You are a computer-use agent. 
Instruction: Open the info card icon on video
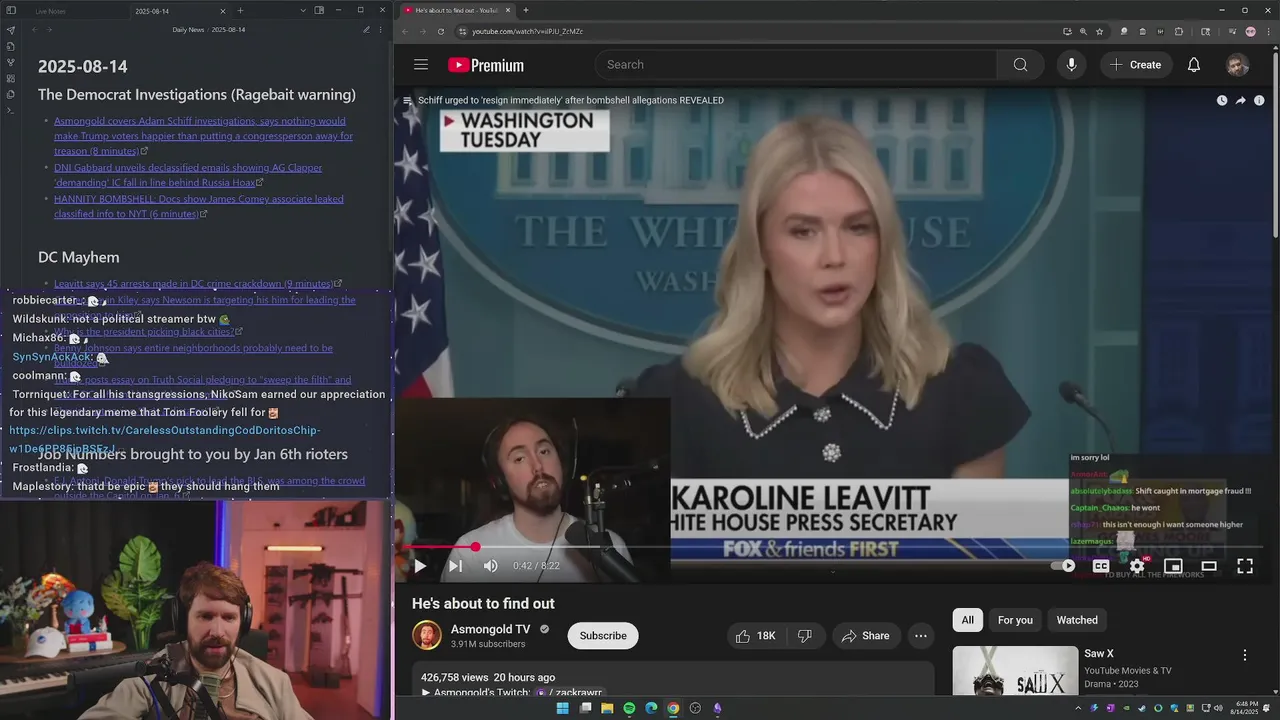pyautogui.click(x=1259, y=100)
